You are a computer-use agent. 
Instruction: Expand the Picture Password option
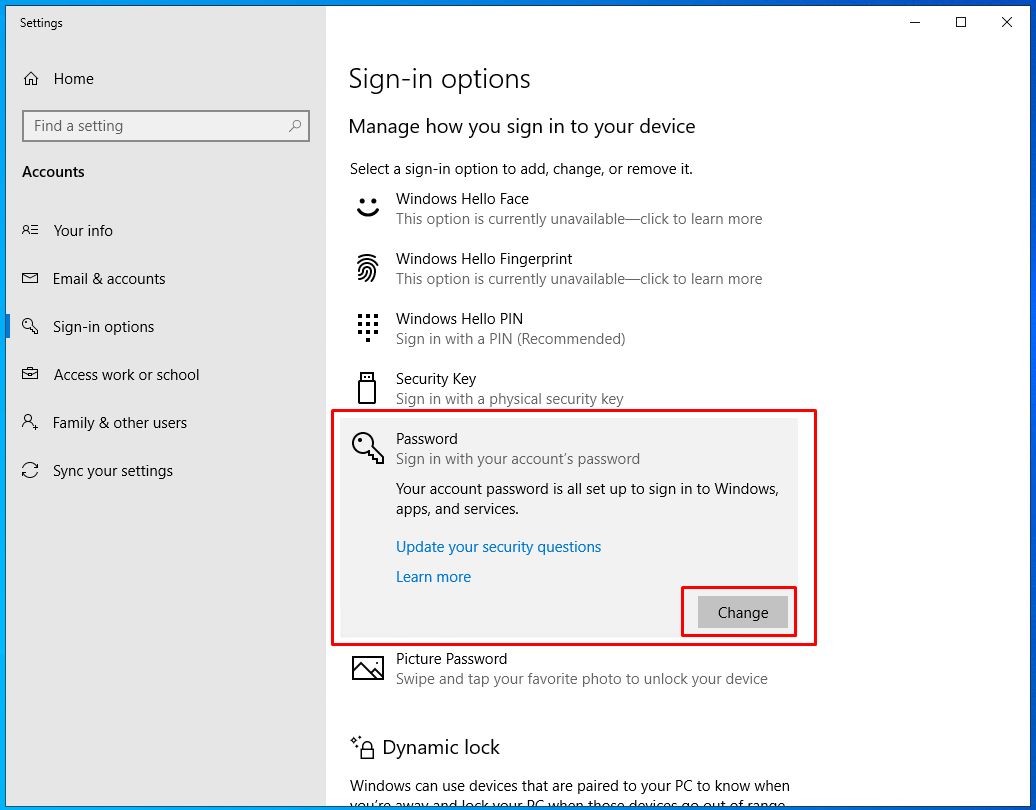pos(569,668)
